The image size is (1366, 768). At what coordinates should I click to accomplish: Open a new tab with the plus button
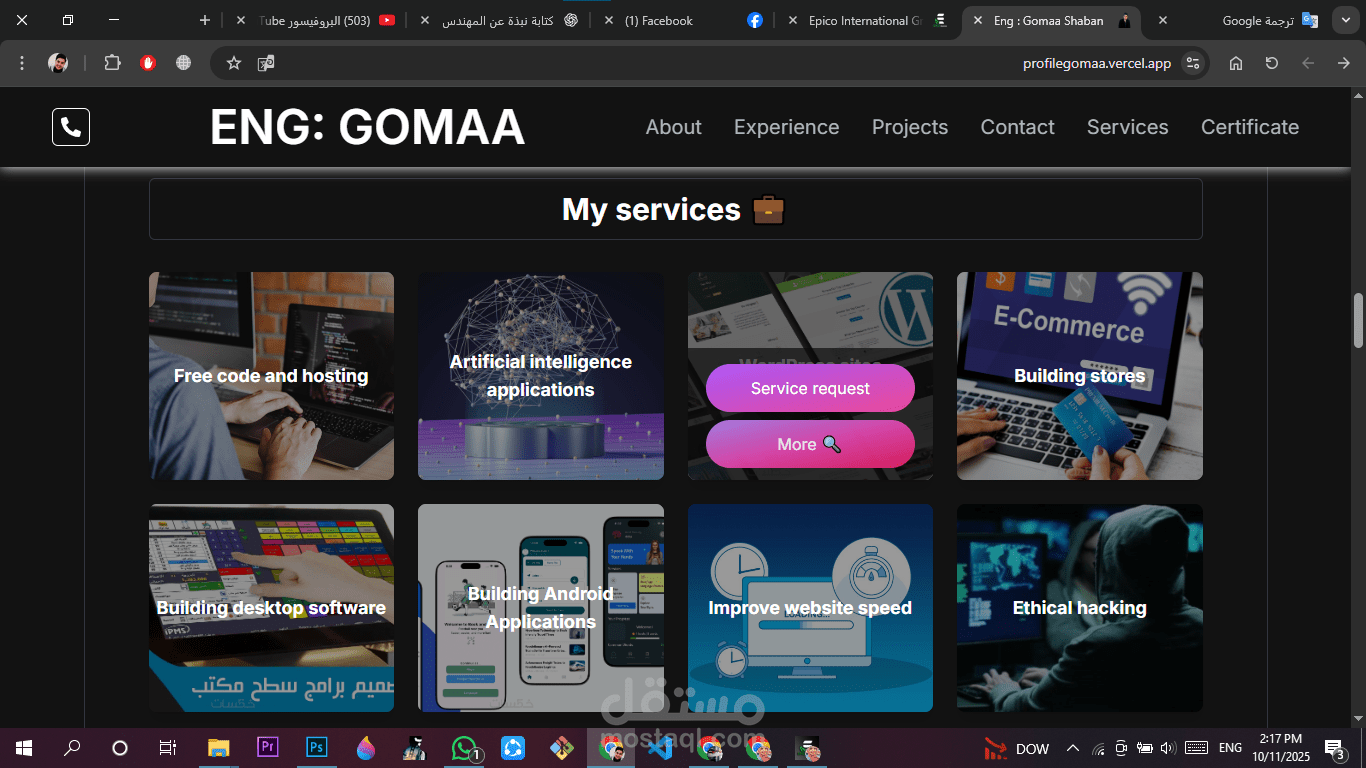click(205, 20)
